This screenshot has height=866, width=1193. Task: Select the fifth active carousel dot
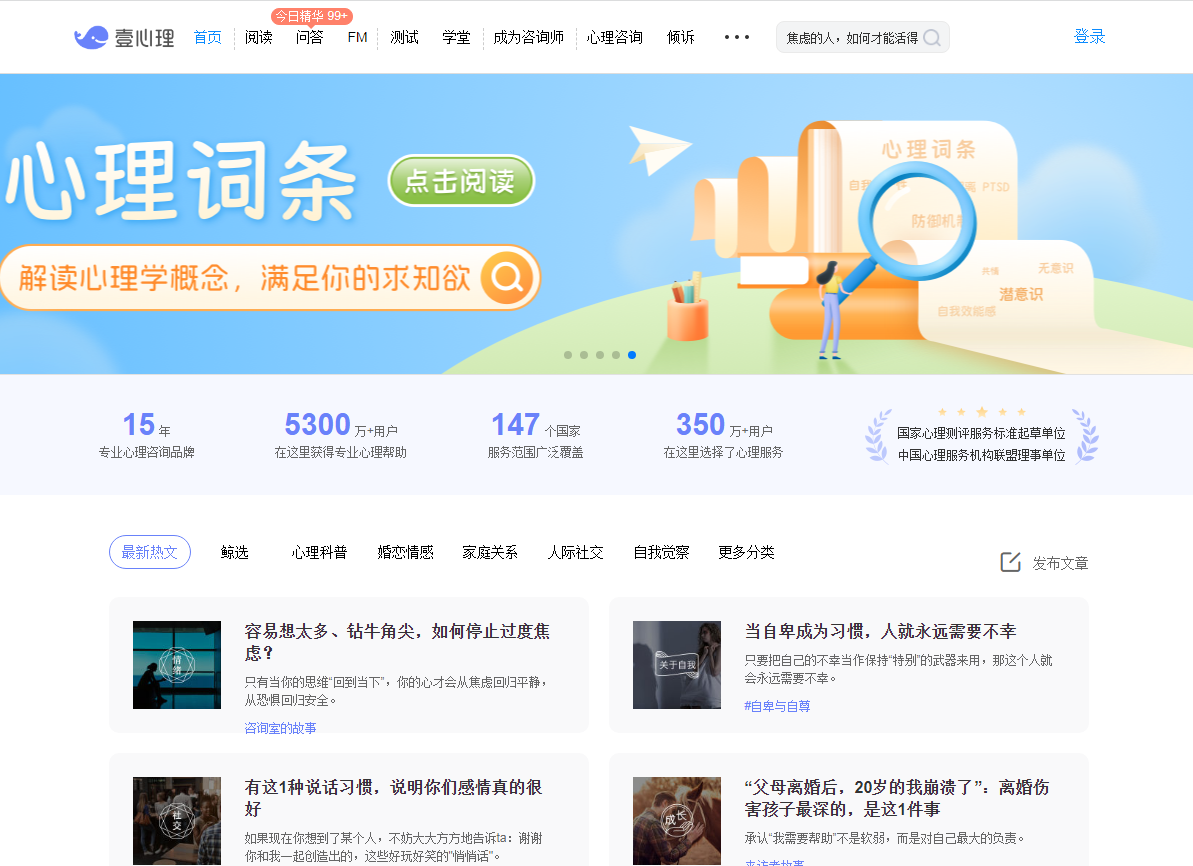click(632, 355)
